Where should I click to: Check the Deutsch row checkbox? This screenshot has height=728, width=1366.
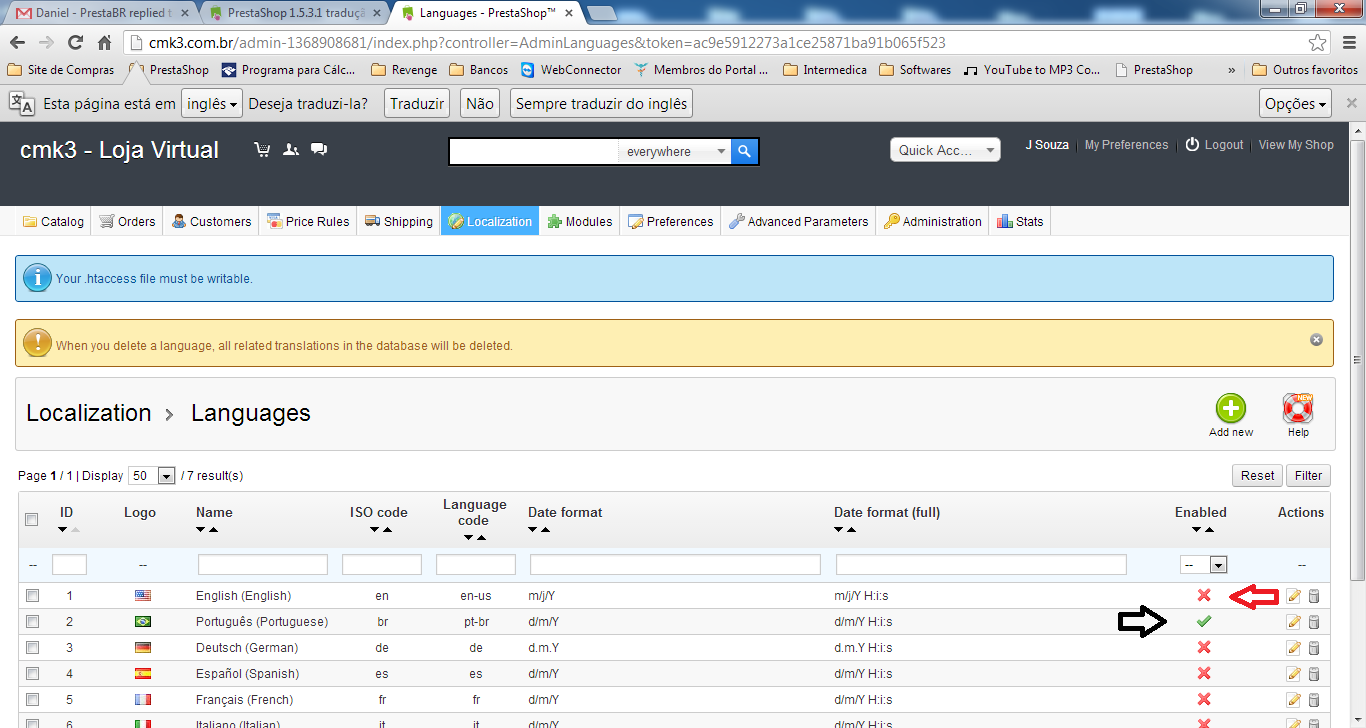tap(32, 648)
